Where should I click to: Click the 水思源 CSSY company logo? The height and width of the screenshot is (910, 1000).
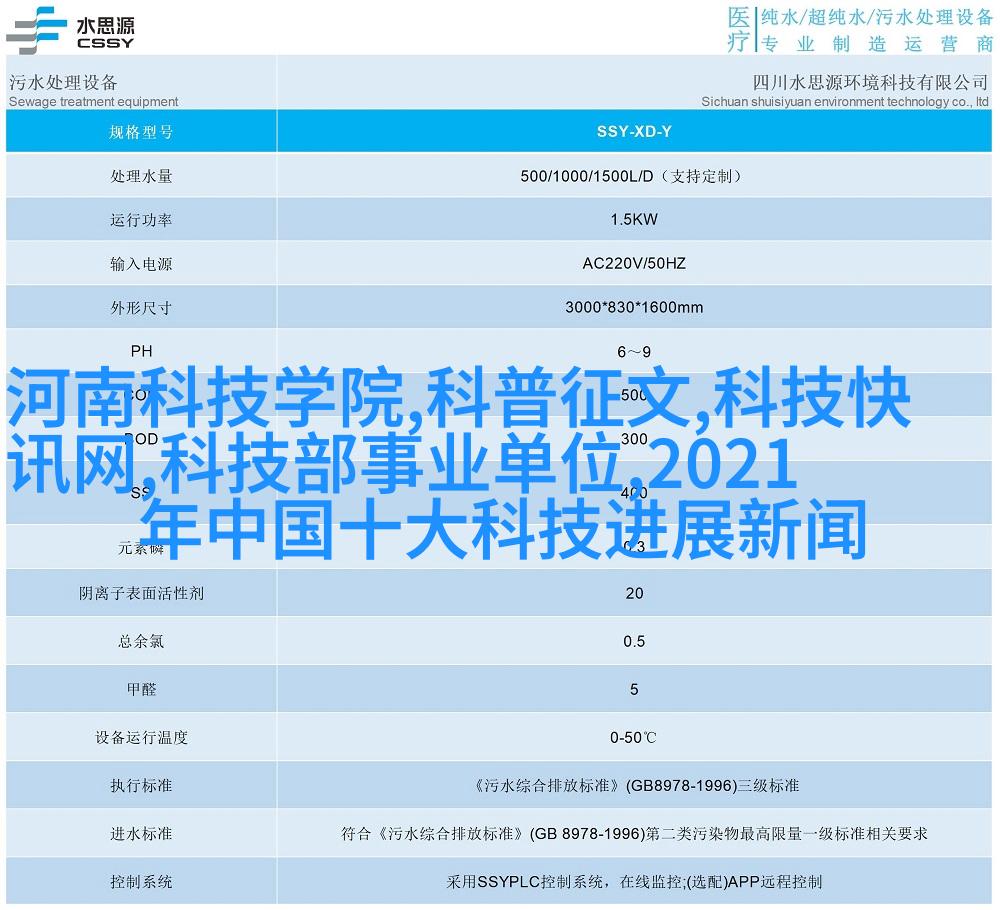coord(70,31)
